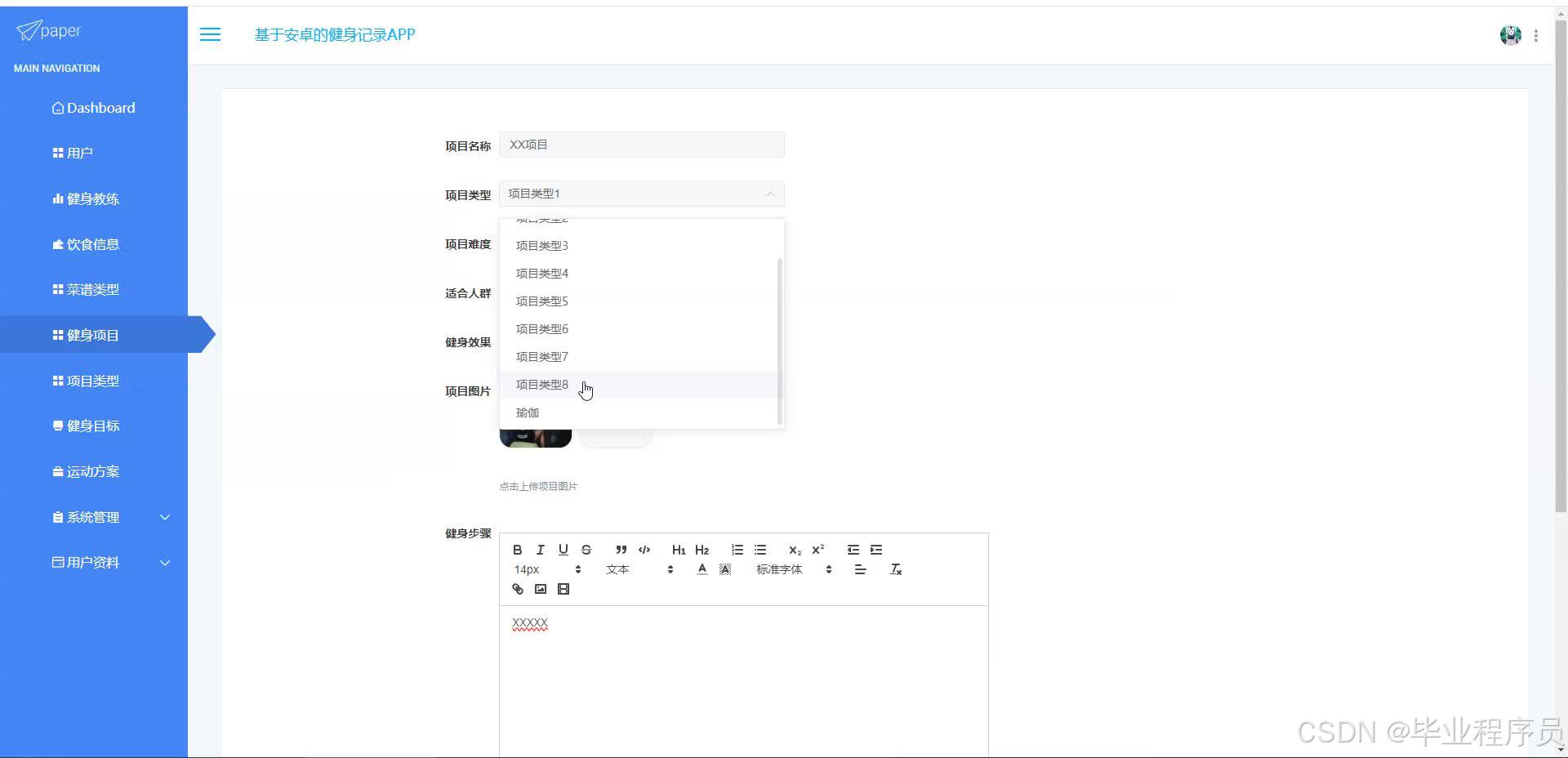
Task: Toggle the hamburger sidebar menu icon
Action: click(x=210, y=34)
